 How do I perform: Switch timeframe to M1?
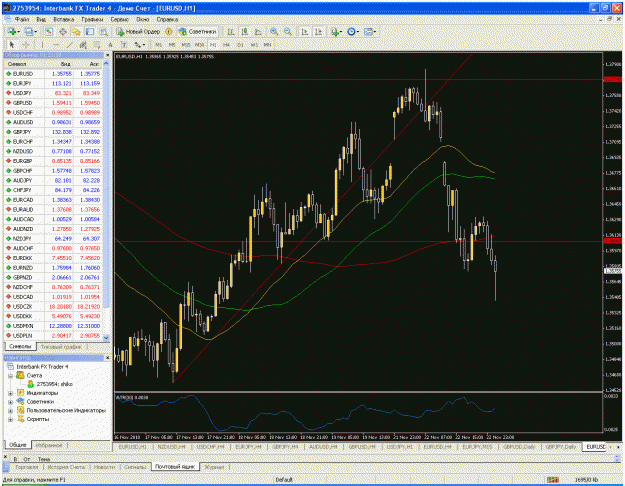(158, 45)
